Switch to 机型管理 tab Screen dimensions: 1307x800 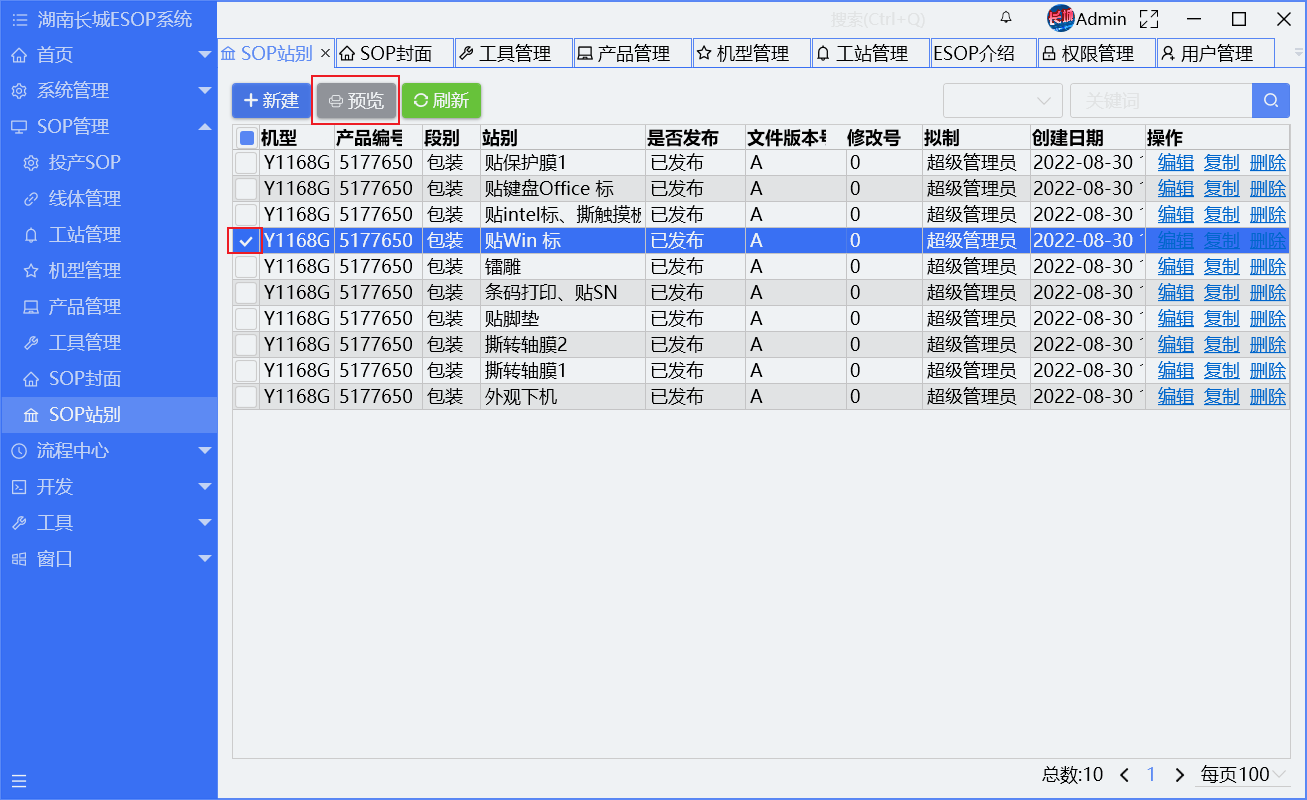coord(752,53)
